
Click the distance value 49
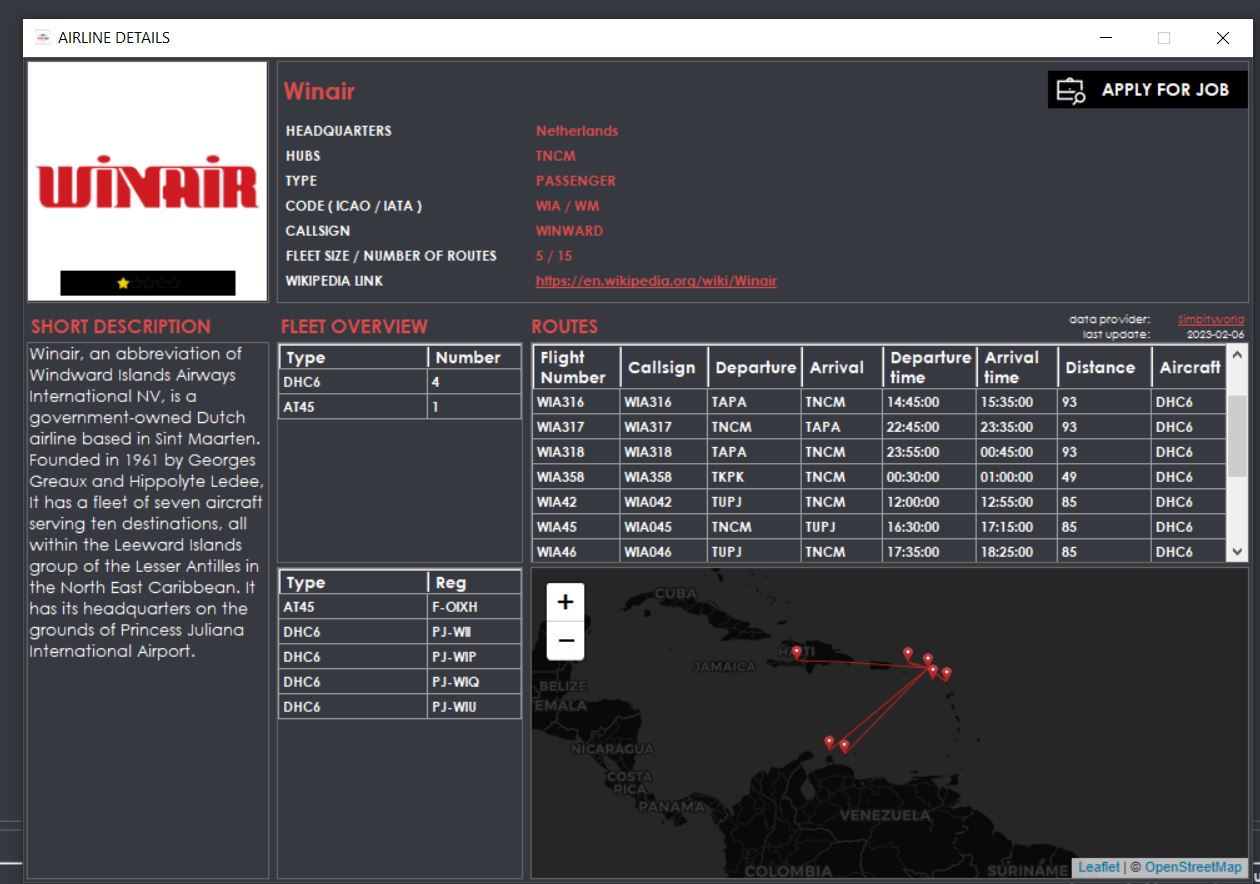click(1105, 477)
